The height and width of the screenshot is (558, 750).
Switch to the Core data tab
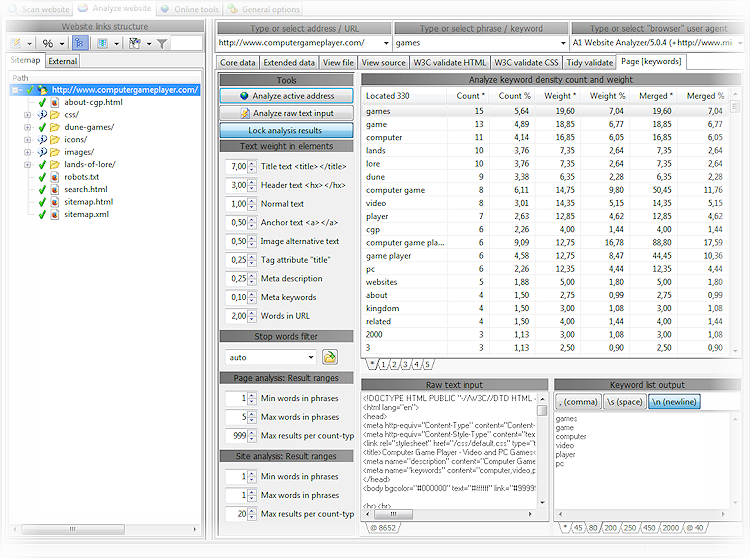click(238, 63)
